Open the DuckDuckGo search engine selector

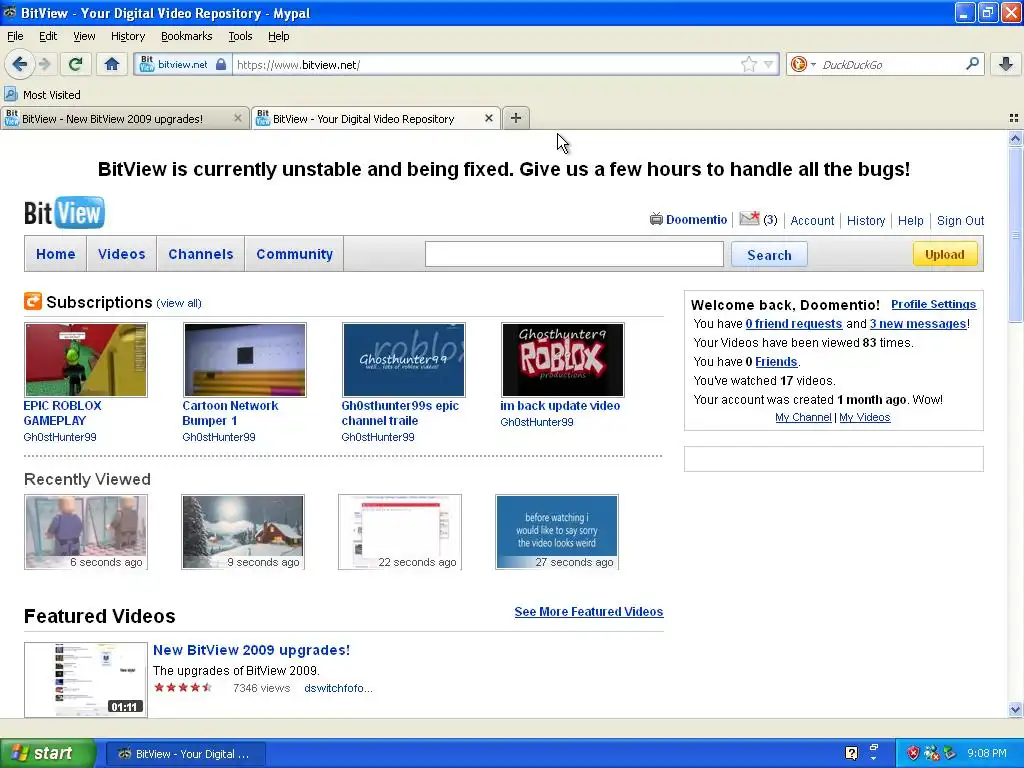[803, 64]
